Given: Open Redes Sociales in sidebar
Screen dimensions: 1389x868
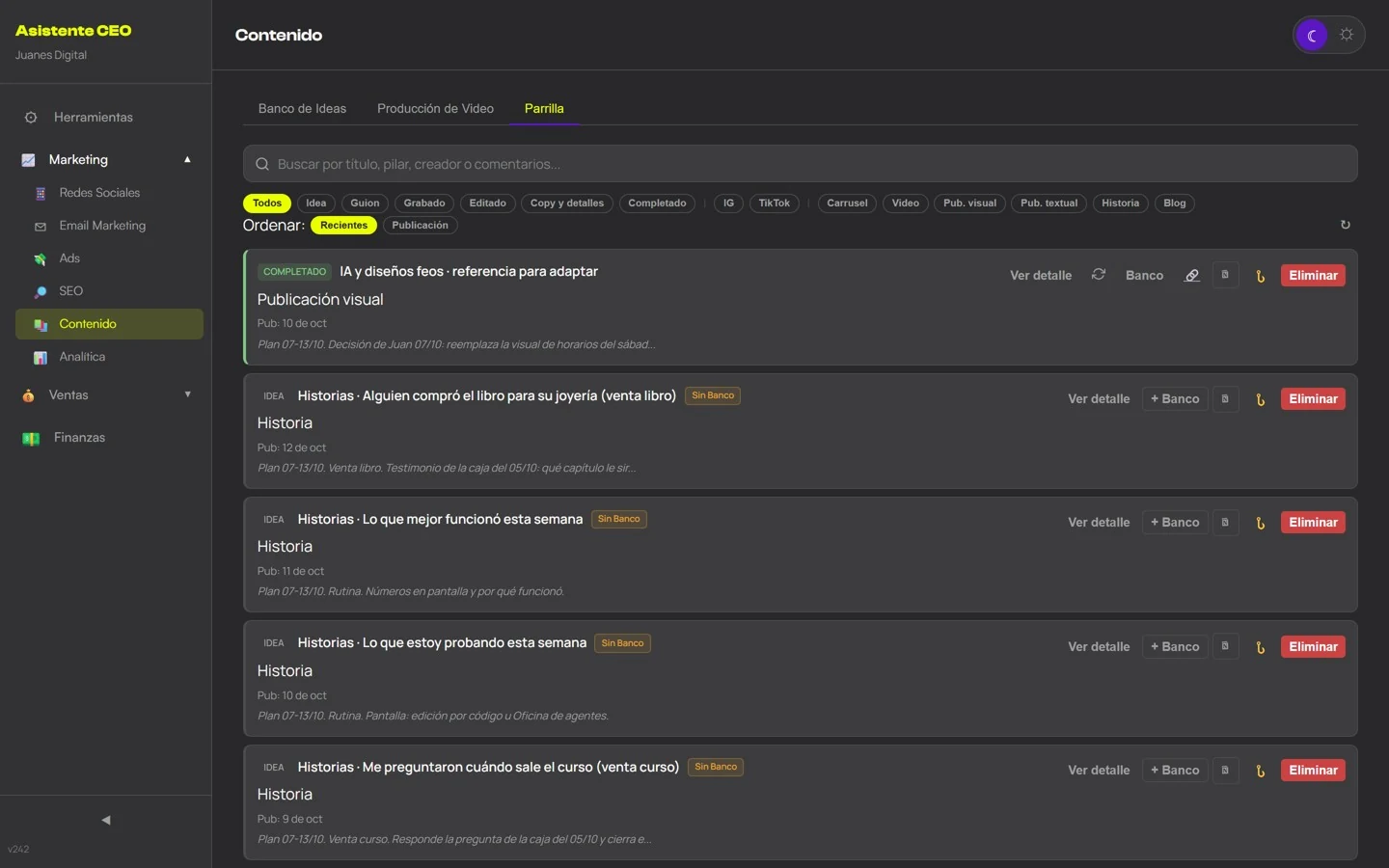Looking at the screenshot, I should pos(109,193).
